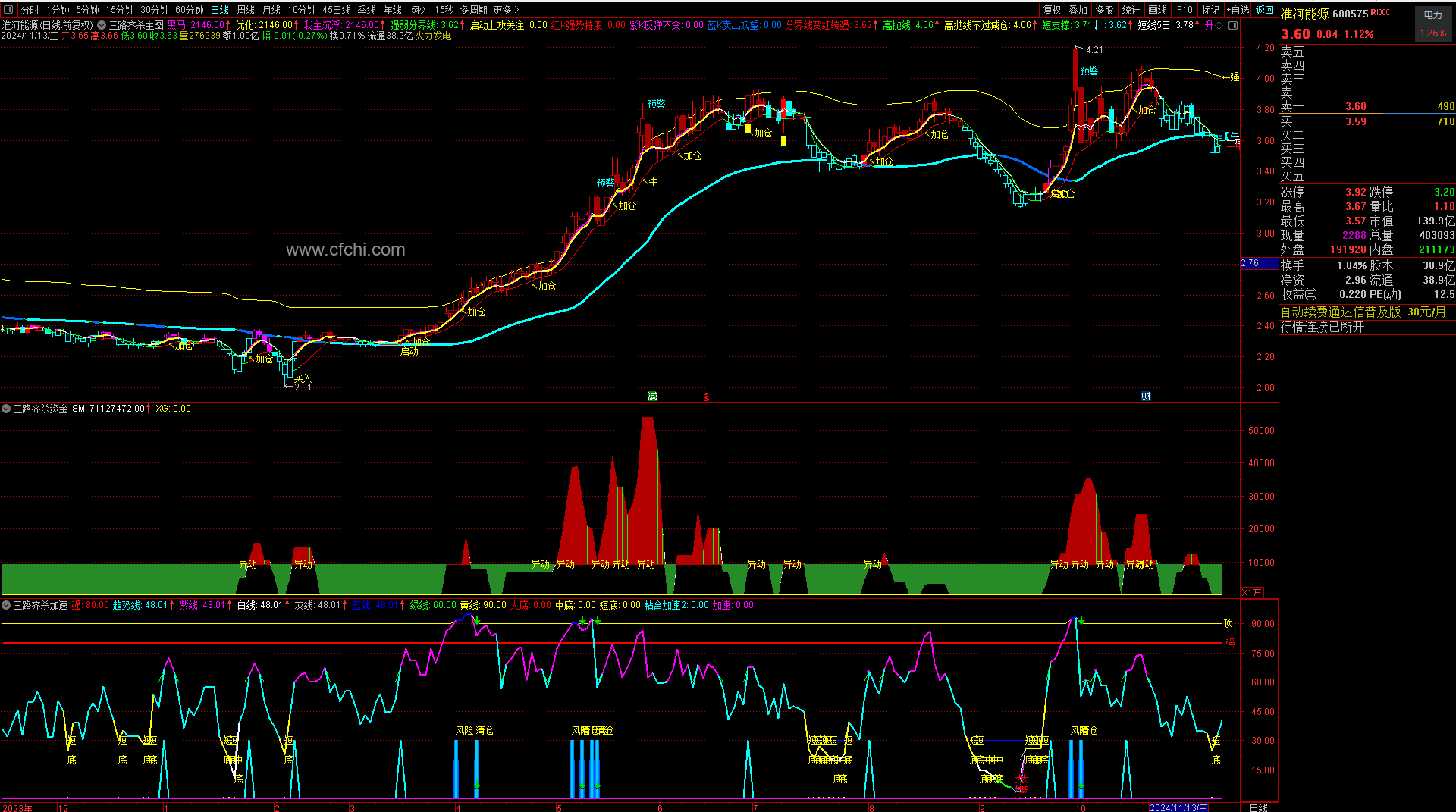Switch to 季线 quarterly chart
Screen dimensions: 1456x812
367,10
